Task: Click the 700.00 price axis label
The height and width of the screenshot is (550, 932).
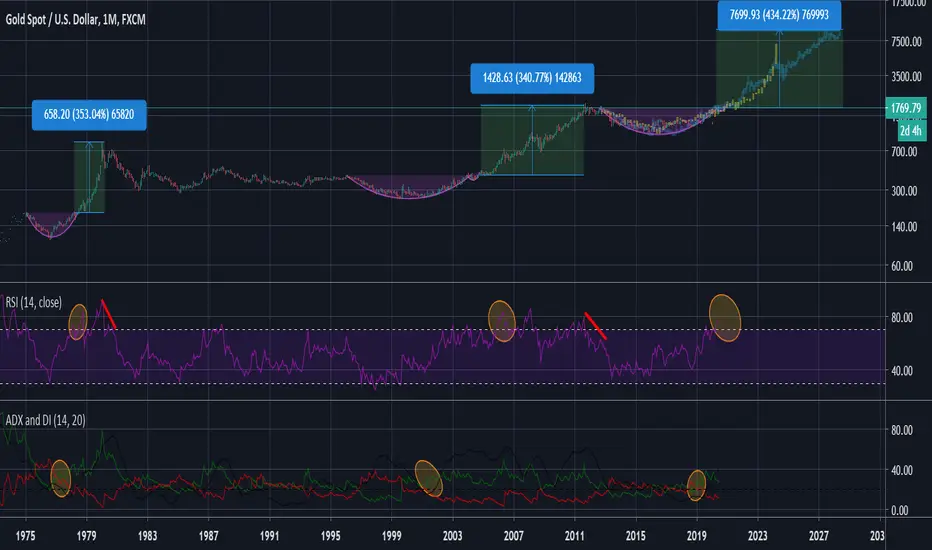Action: (905, 152)
